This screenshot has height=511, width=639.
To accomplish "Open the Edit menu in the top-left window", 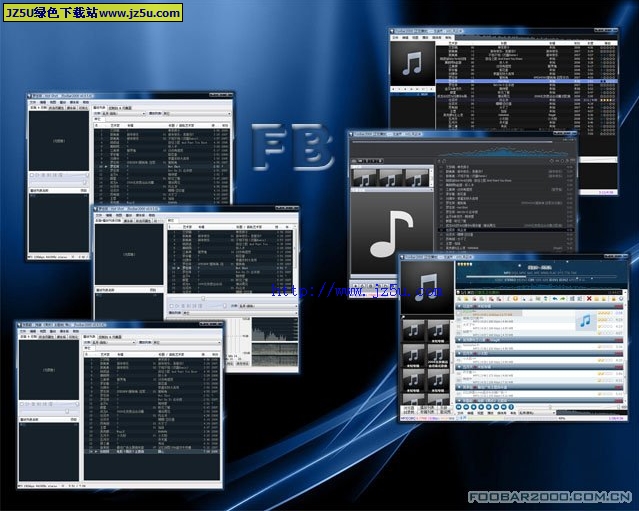I will click(43, 102).
